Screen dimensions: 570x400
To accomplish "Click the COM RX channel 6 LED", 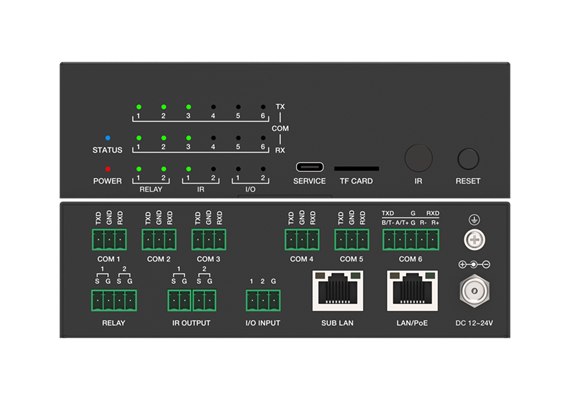I will point(263,138).
